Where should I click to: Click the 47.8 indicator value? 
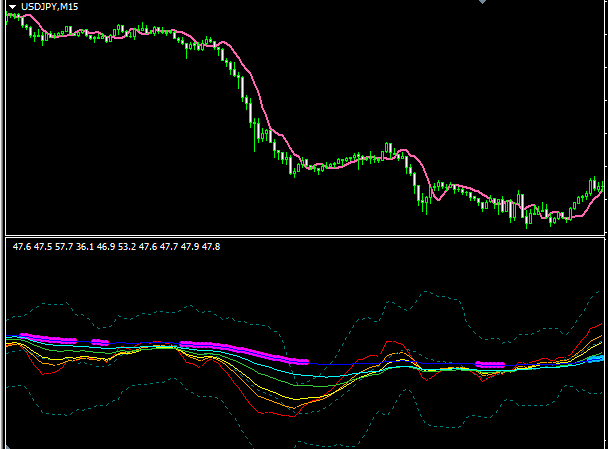point(211,247)
